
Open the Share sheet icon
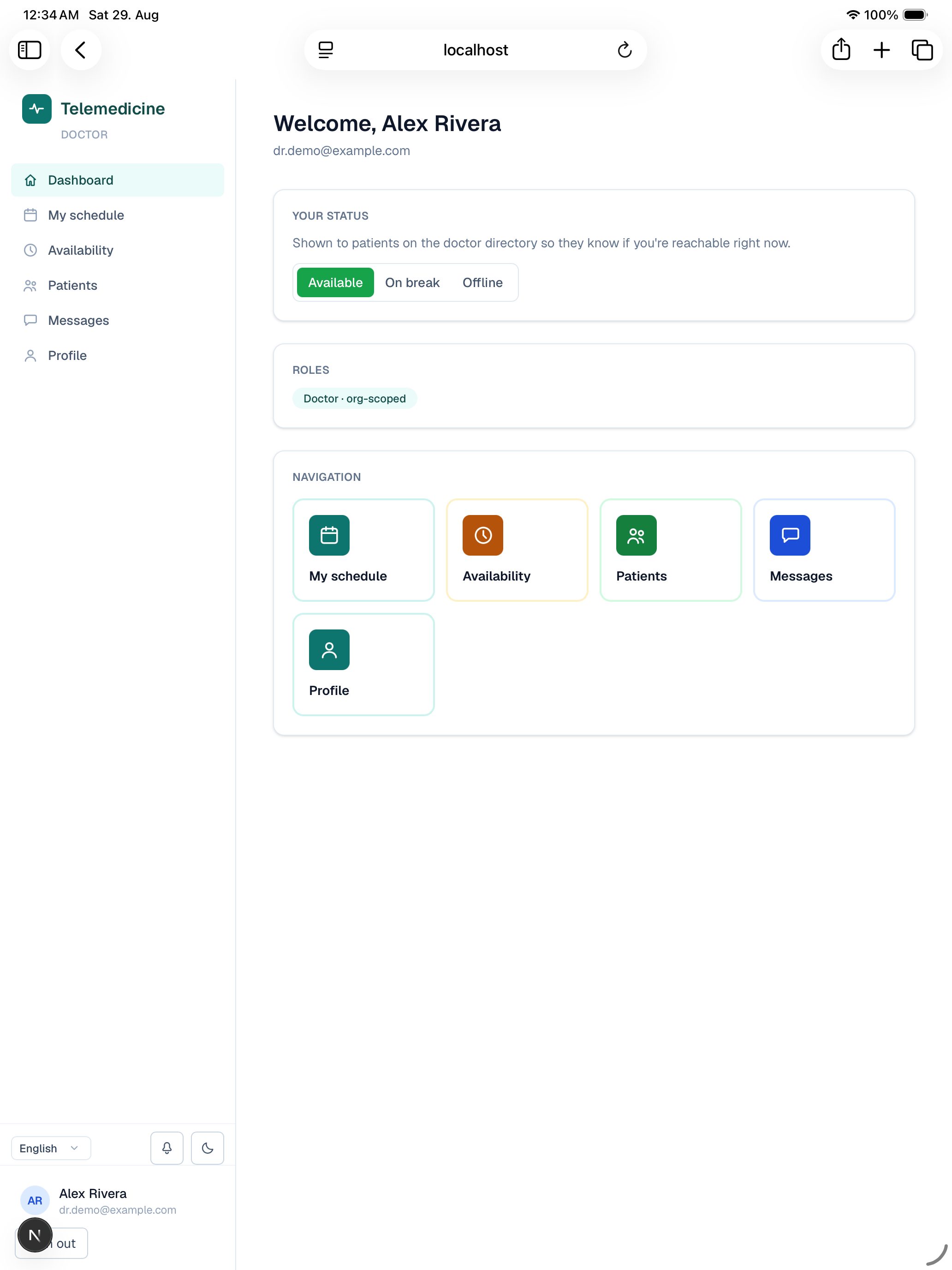coord(841,49)
